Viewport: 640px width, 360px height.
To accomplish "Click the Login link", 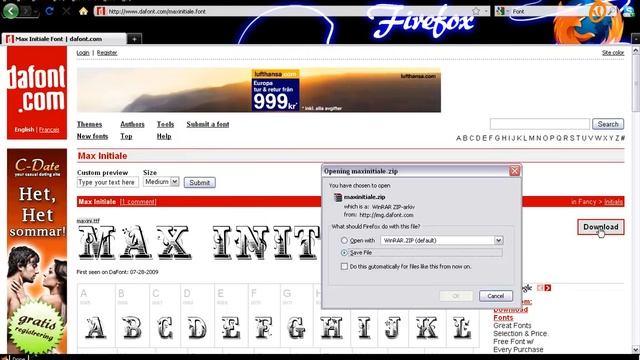I will (x=83, y=53).
